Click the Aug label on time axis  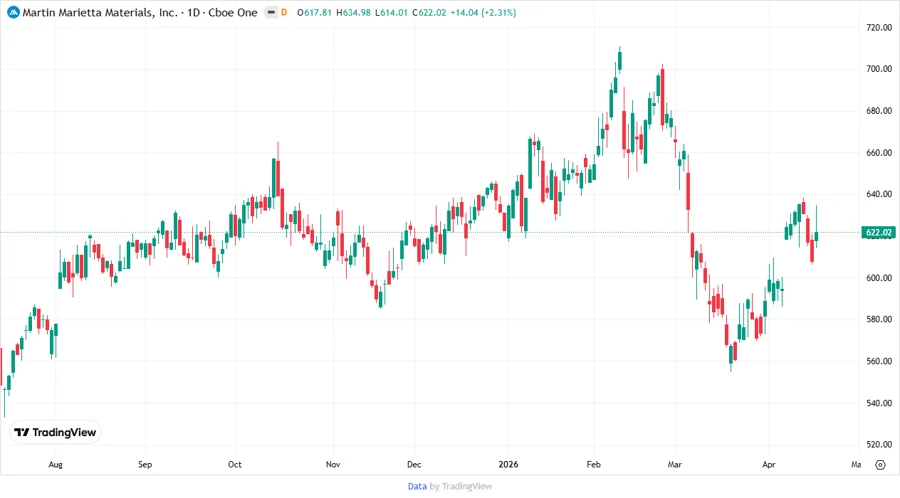(56, 464)
